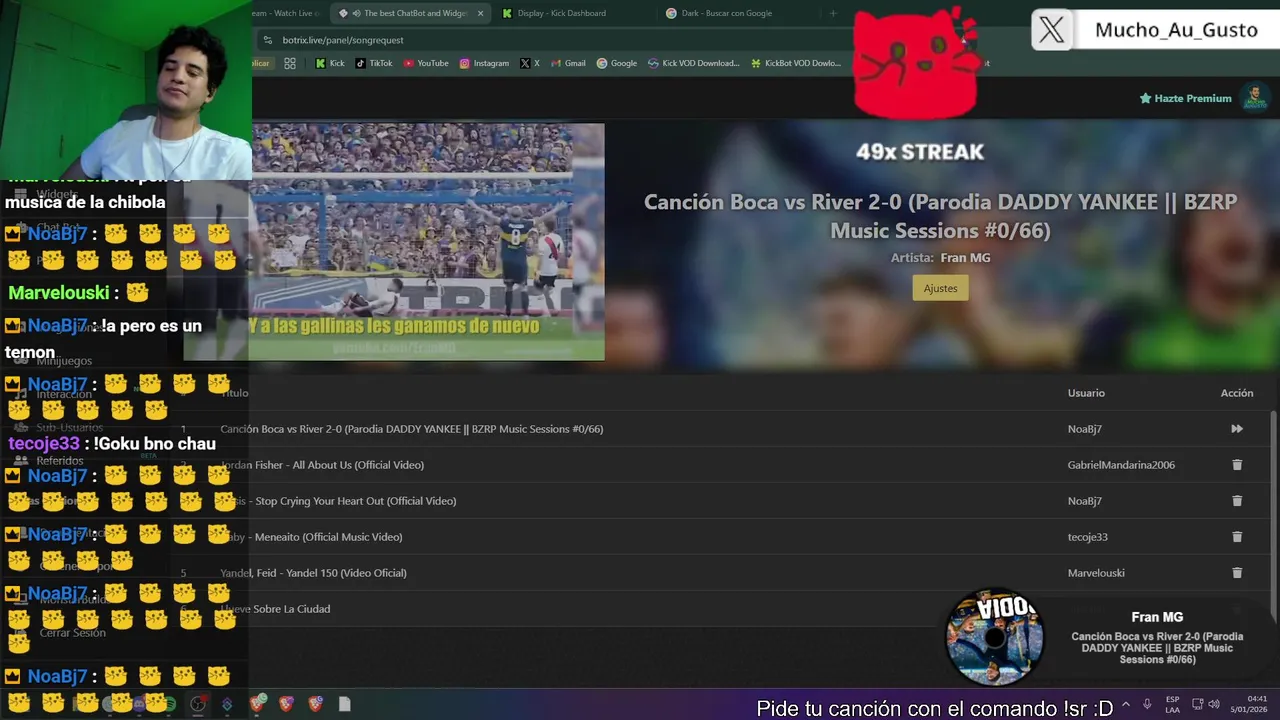Open the Google bookmark
The image size is (1280, 720).
(x=616, y=63)
